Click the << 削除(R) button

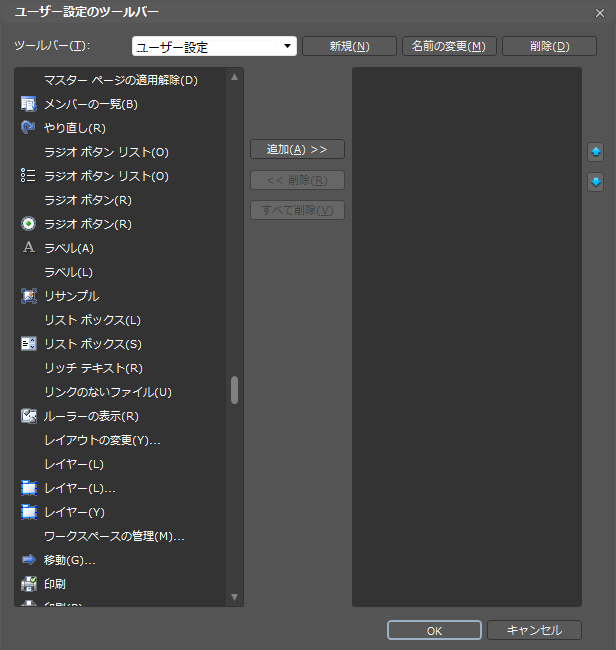[297, 180]
